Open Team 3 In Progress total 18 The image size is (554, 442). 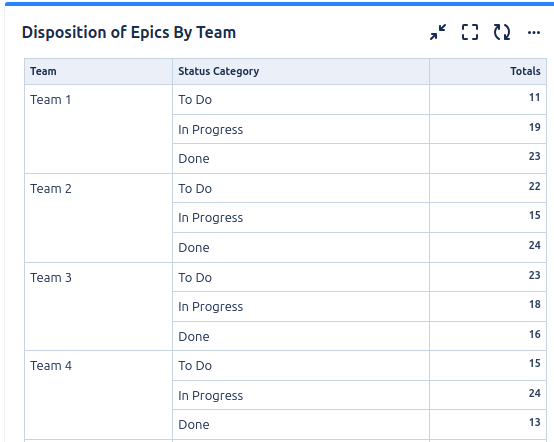click(535, 304)
